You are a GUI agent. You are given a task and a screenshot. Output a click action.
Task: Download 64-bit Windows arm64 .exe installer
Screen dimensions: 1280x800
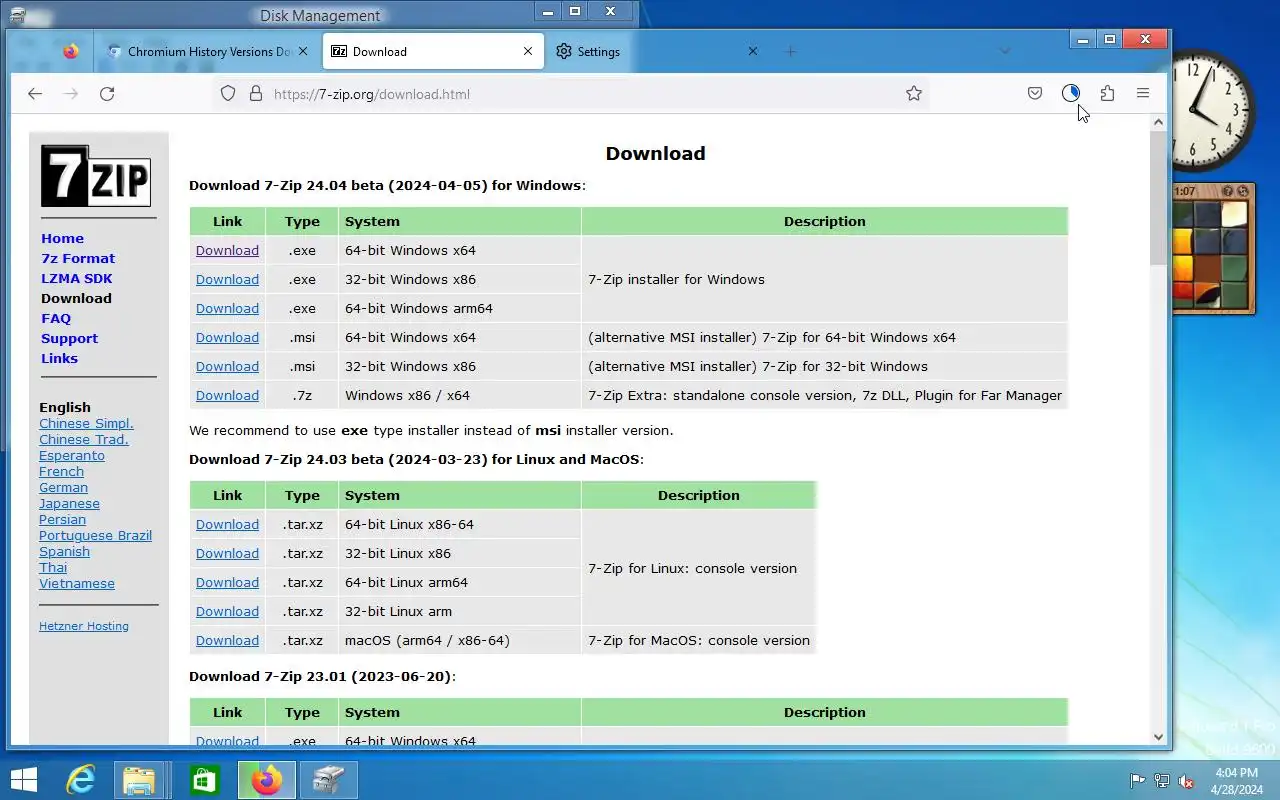(227, 308)
